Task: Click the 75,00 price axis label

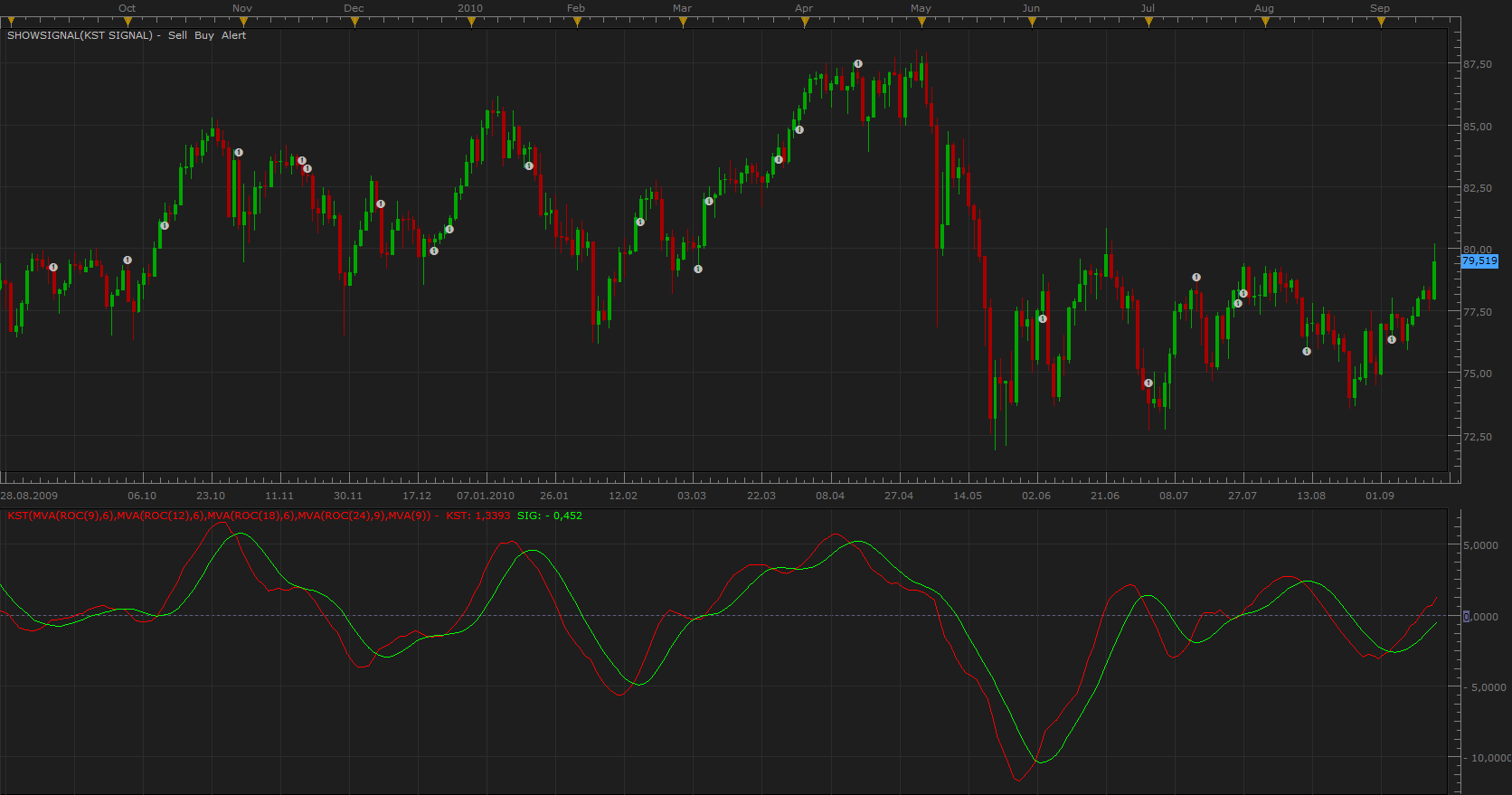Action: click(1478, 374)
